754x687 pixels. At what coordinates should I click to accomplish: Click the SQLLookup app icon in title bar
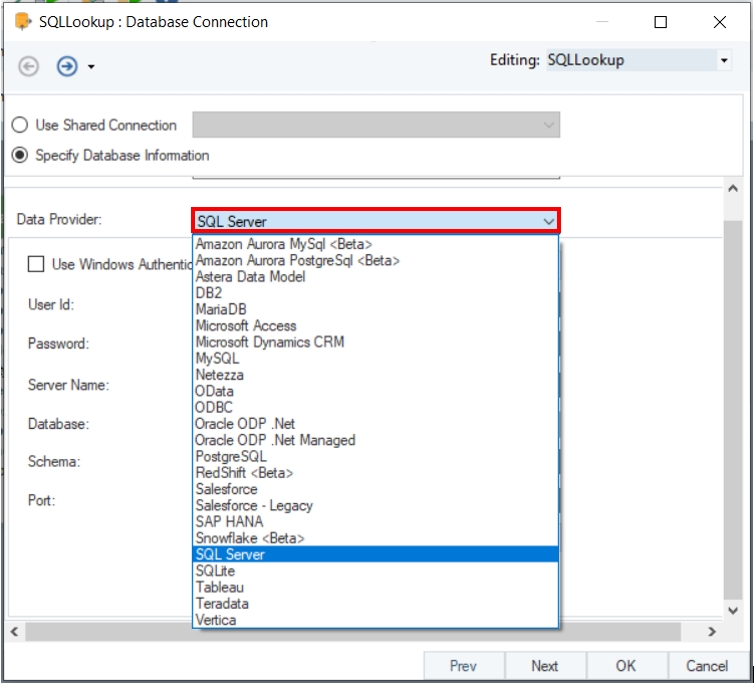(x=23, y=22)
